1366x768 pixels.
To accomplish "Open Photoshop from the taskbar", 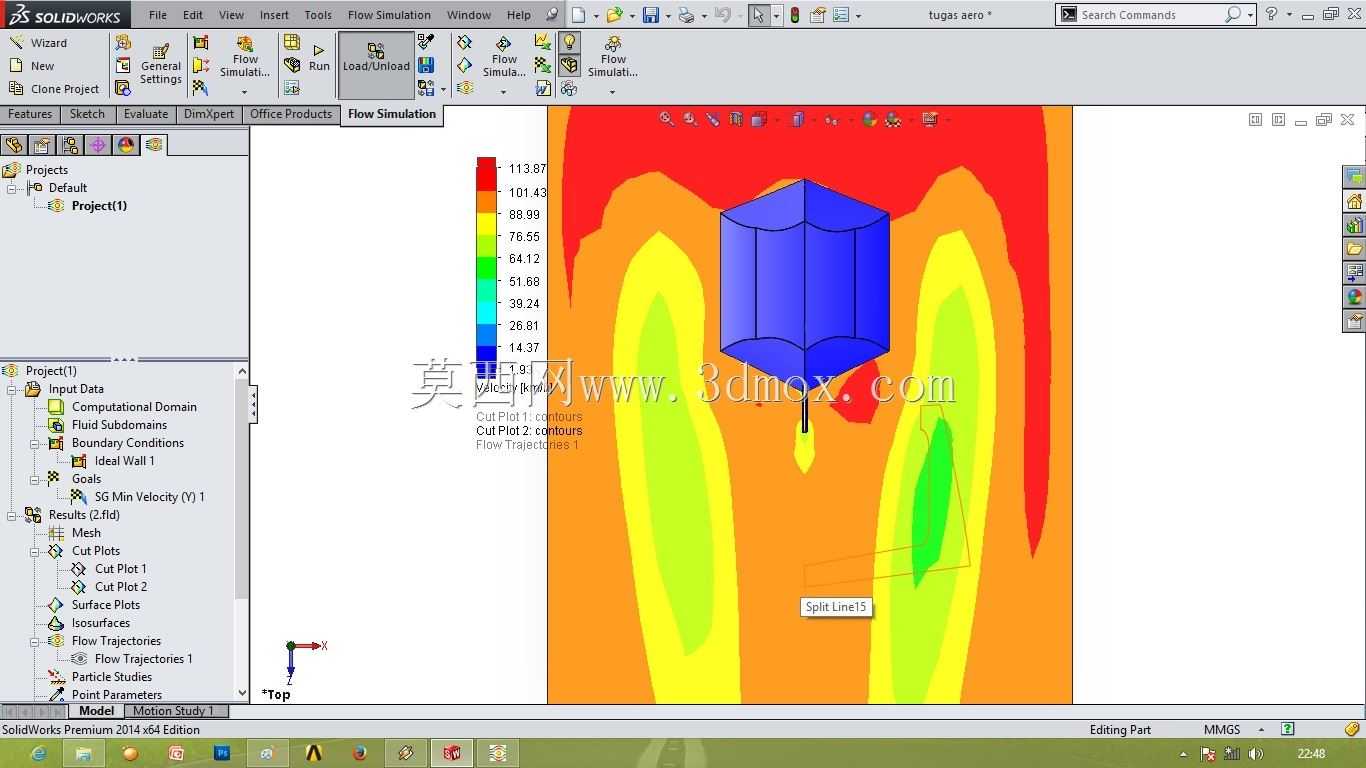I will [222, 753].
